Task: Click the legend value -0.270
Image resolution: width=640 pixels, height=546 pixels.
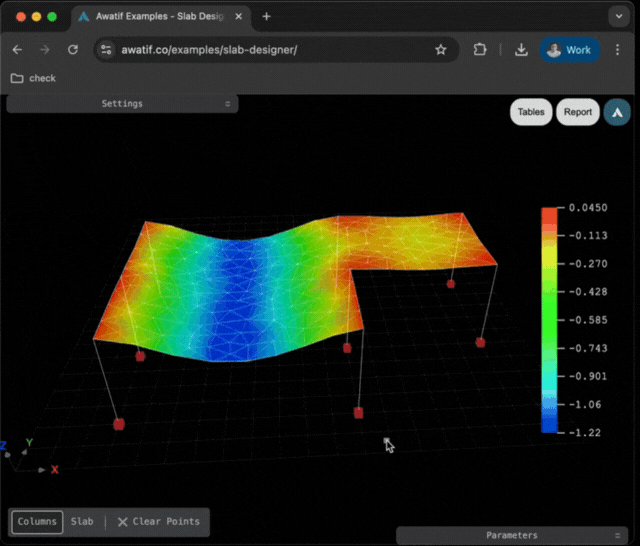Action: (588, 264)
